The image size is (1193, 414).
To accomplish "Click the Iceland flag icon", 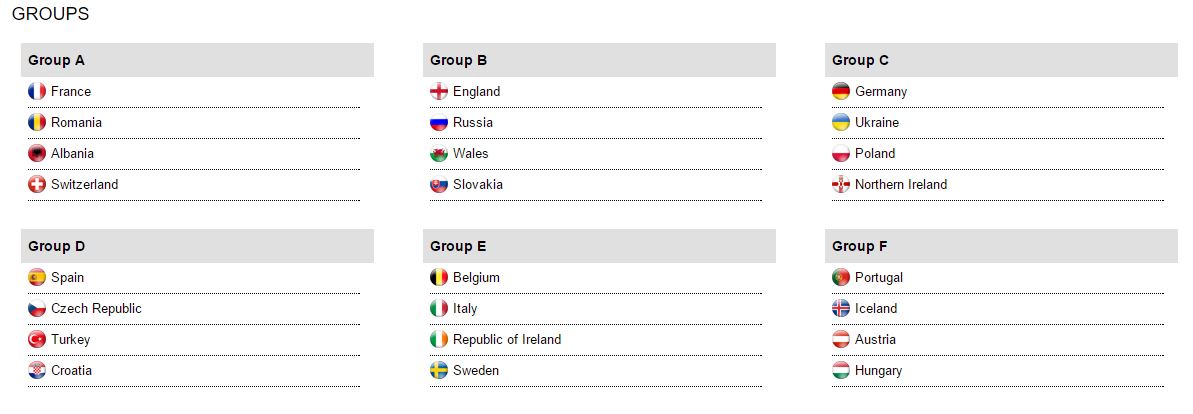I will point(841,309).
